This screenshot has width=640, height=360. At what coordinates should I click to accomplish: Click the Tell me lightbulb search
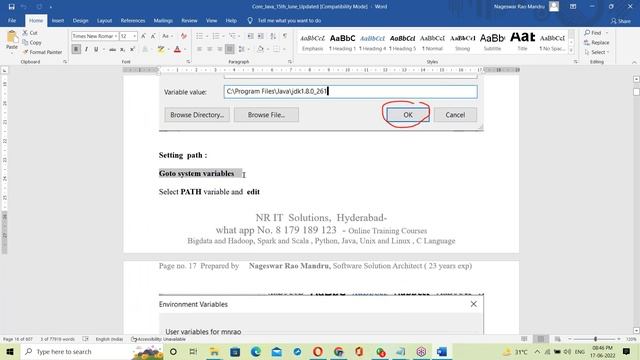pos(250,20)
